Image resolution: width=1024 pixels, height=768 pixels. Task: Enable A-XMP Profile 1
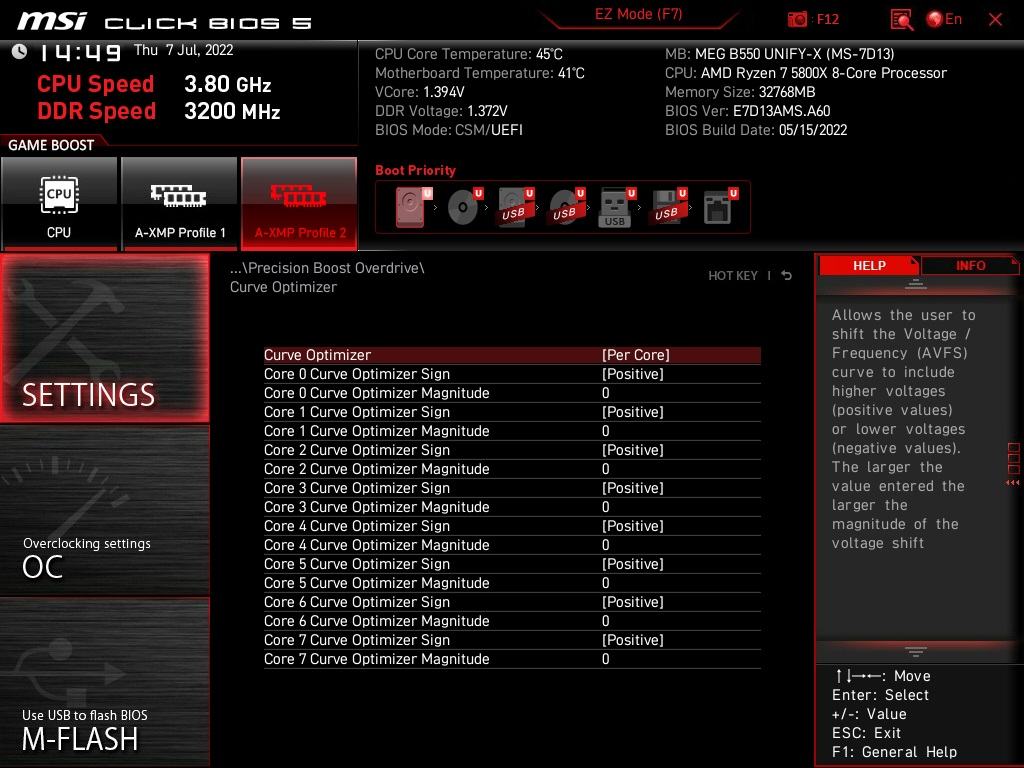point(180,204)
